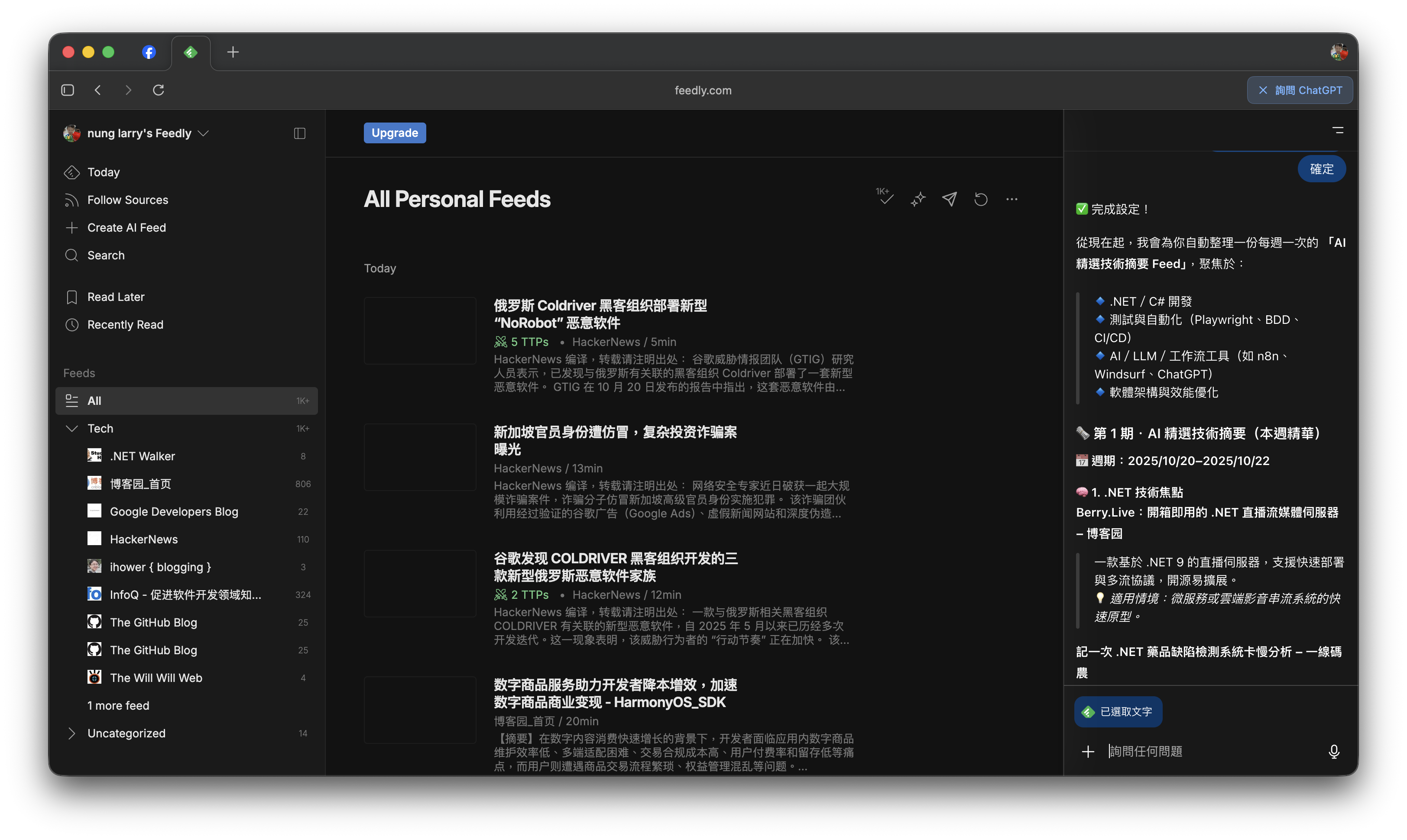1407x840 pixels.
Task: Open Read Later in sidebar
Action: pyautogui.click(x=116, y=297)
